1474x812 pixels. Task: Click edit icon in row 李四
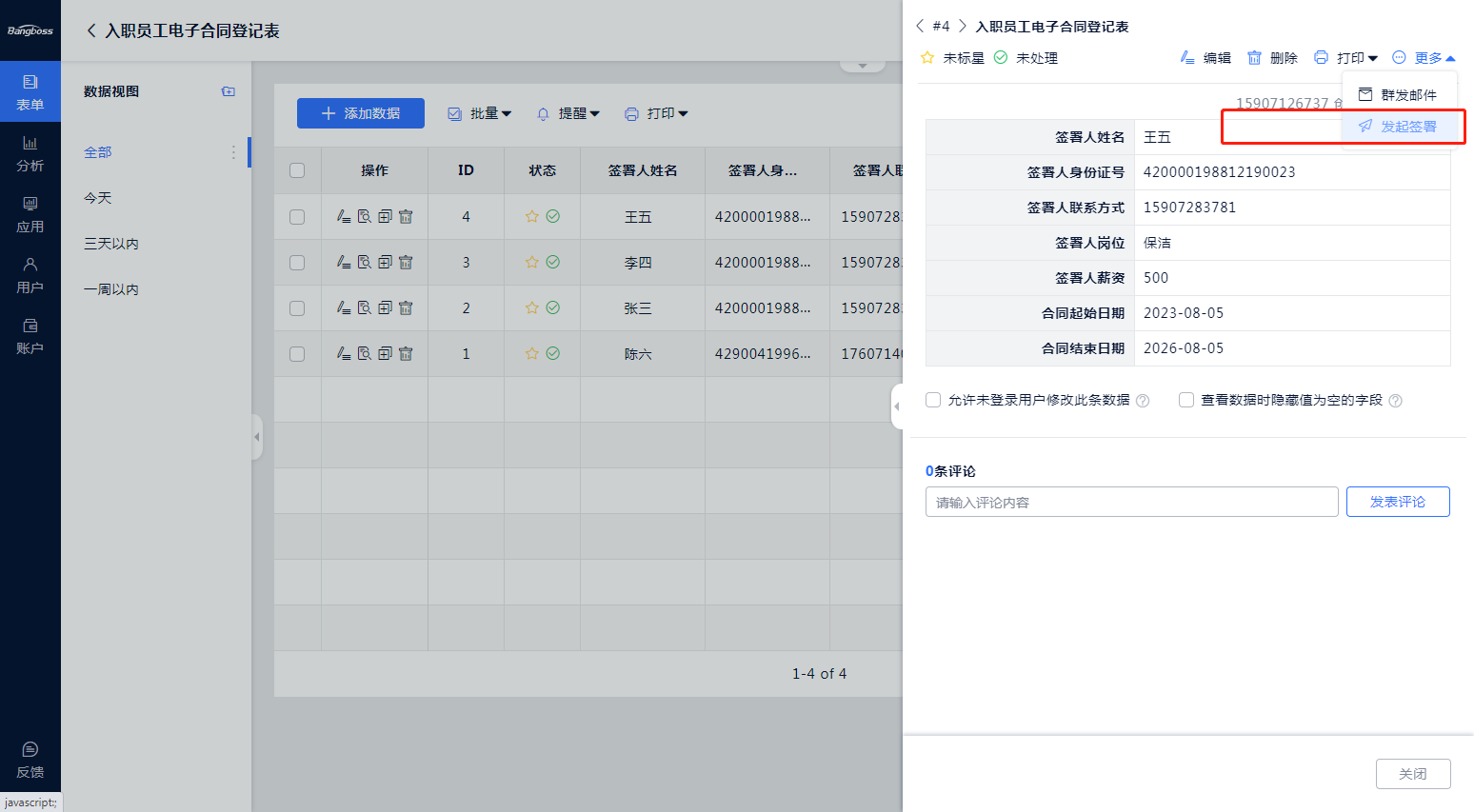click(x=344, y=263)
